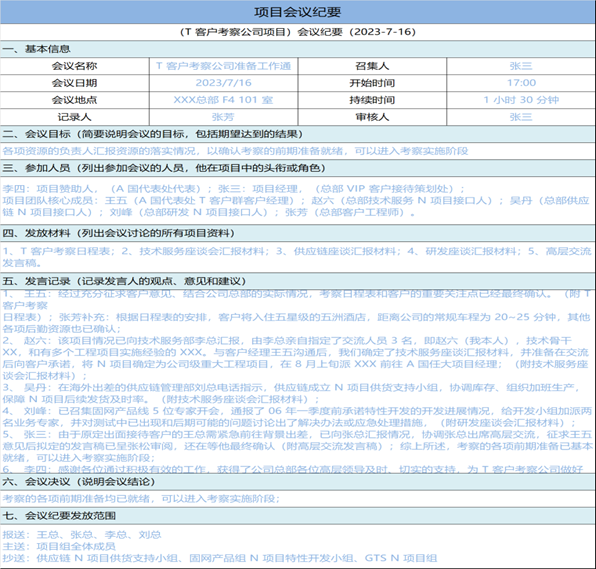Click the meeting location XXX总部 F4 101室
The image size is (596, 569).
(224, 100)
